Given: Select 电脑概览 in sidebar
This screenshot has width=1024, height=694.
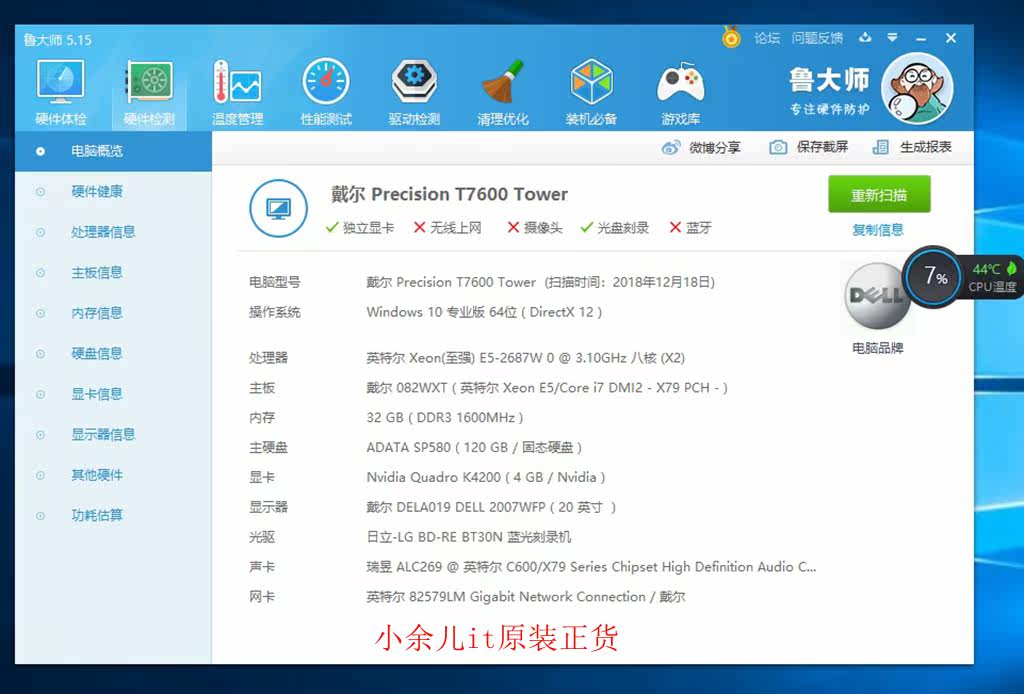Looking at the screenshot, I should click(113, 151).
